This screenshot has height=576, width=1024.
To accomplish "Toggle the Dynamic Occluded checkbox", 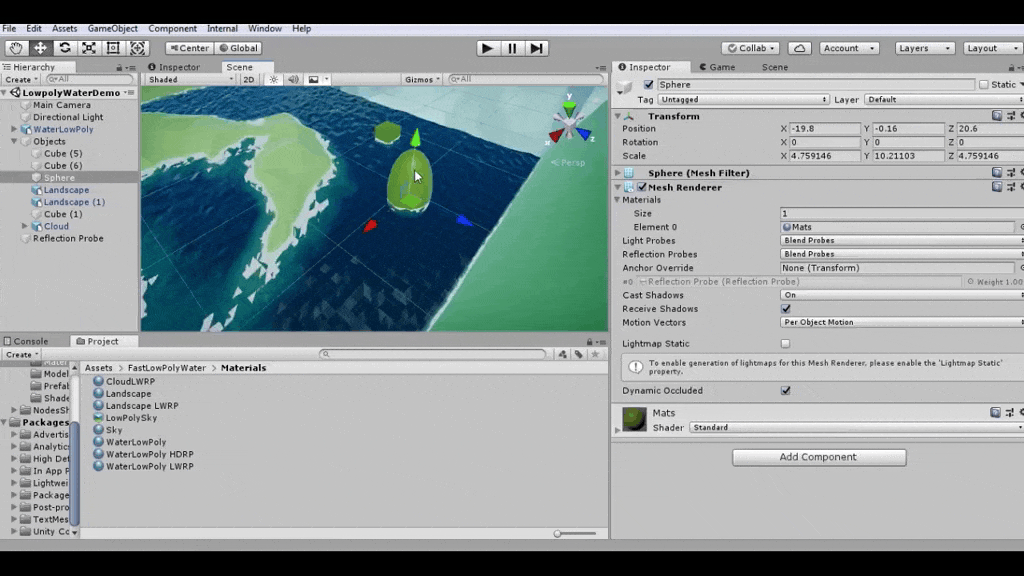I will click(785, 391).
